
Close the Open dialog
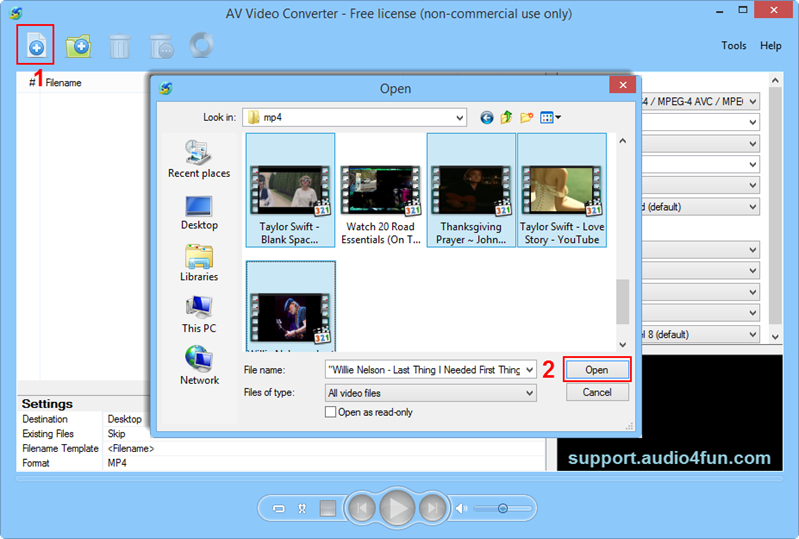click(x=623, y=85)
